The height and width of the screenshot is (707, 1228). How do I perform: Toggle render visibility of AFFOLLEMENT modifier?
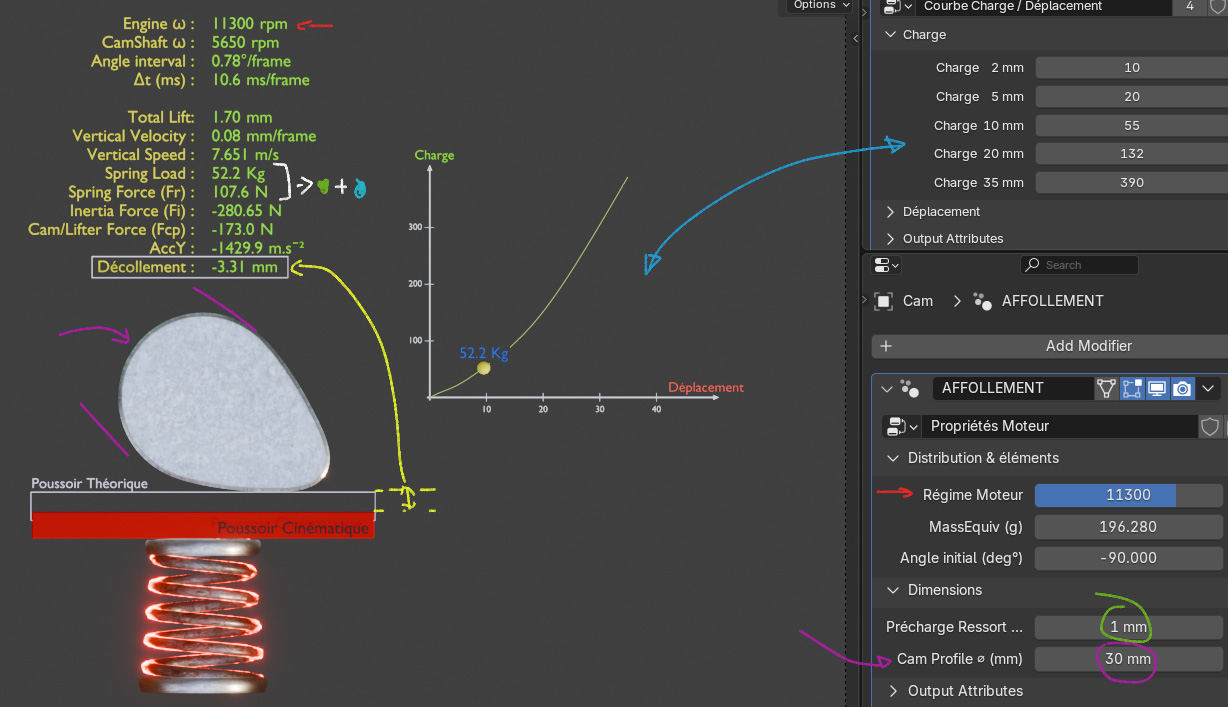(x=1182, y=388)
